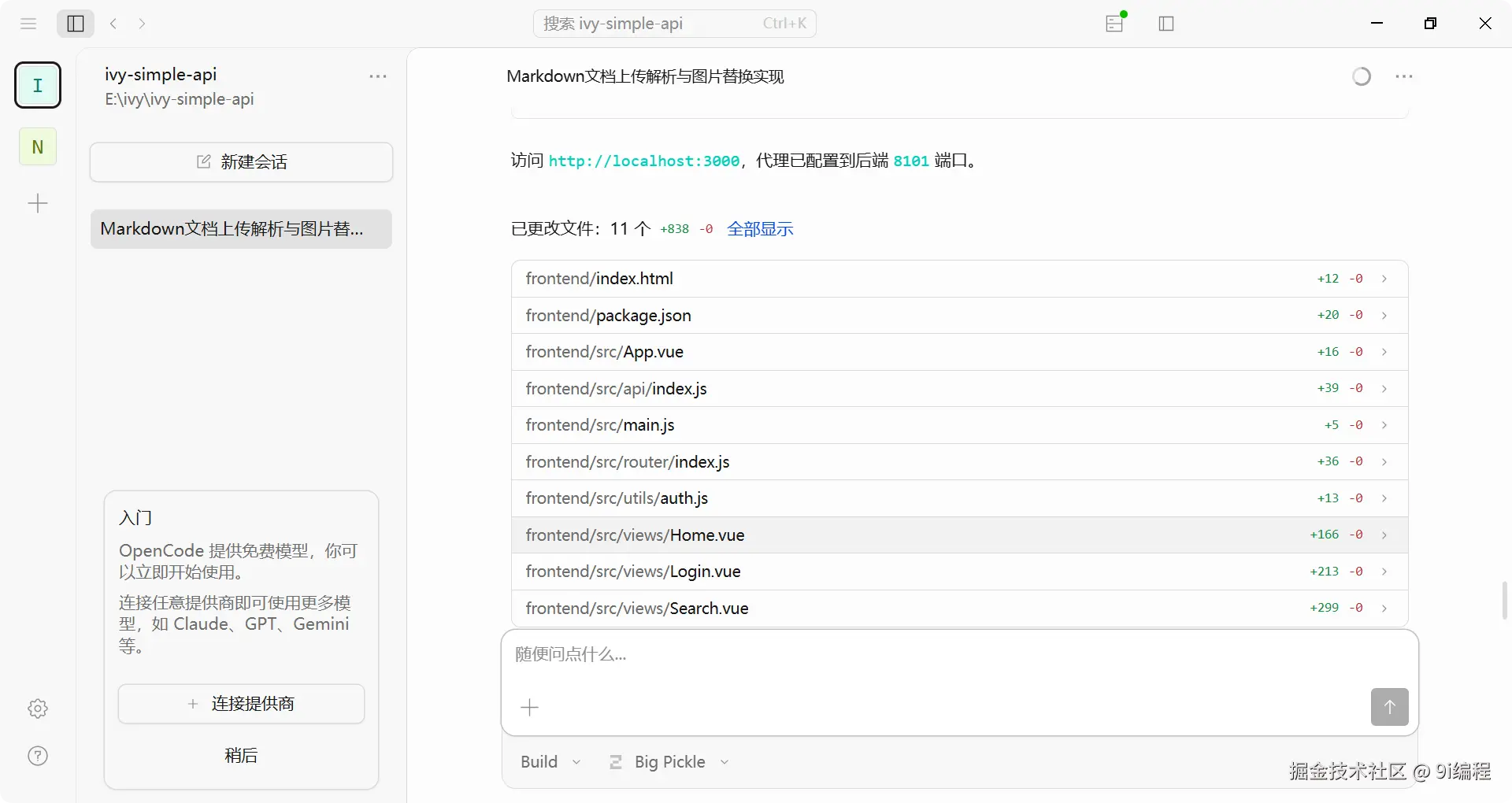Open the help question mark icon
The height and width of the screenshot is (803, 1512).
pos(38,756)
